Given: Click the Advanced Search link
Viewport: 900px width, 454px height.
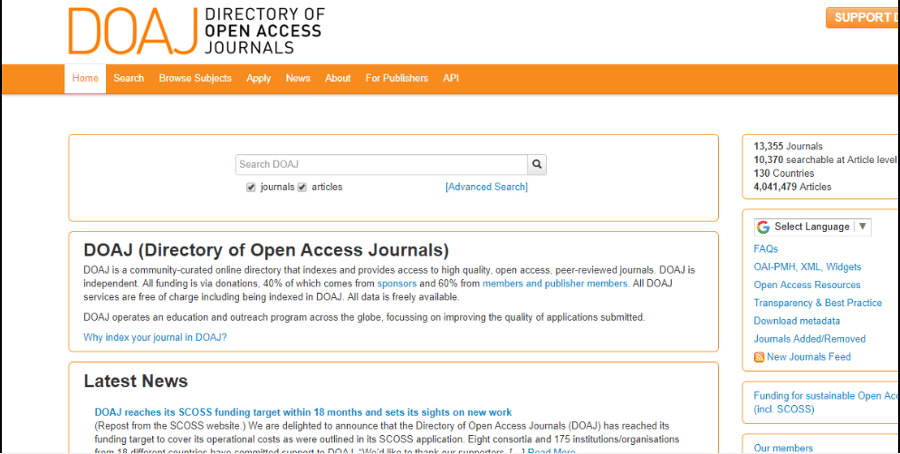Looking at the screenshot, I should [x=486, y=187].
